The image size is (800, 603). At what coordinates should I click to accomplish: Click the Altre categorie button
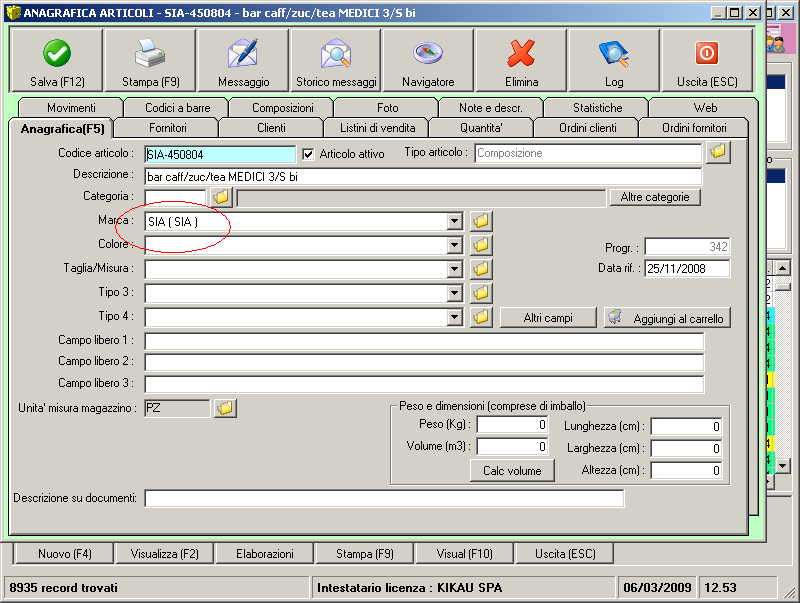tap(655, 198)
